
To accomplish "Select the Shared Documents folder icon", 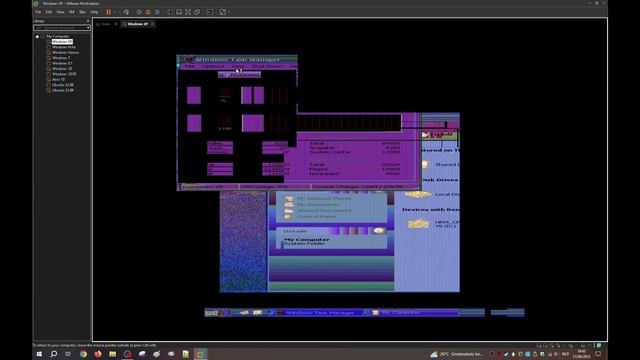I will point(425,164).
